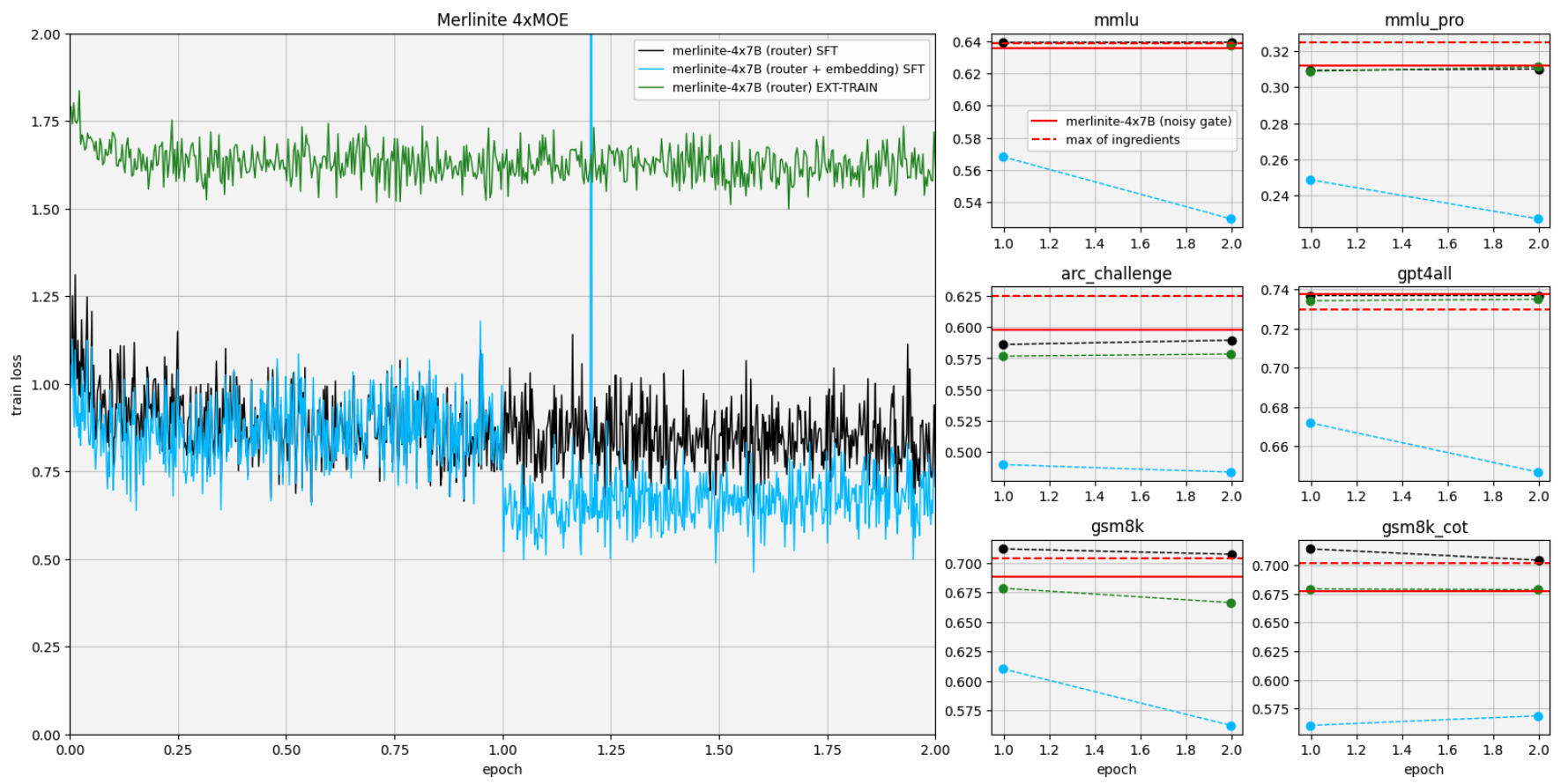Click the black gsm8k_cot point at epoch 1.0
Viewport: 1561px width, 784px height.
point(1311,549)
